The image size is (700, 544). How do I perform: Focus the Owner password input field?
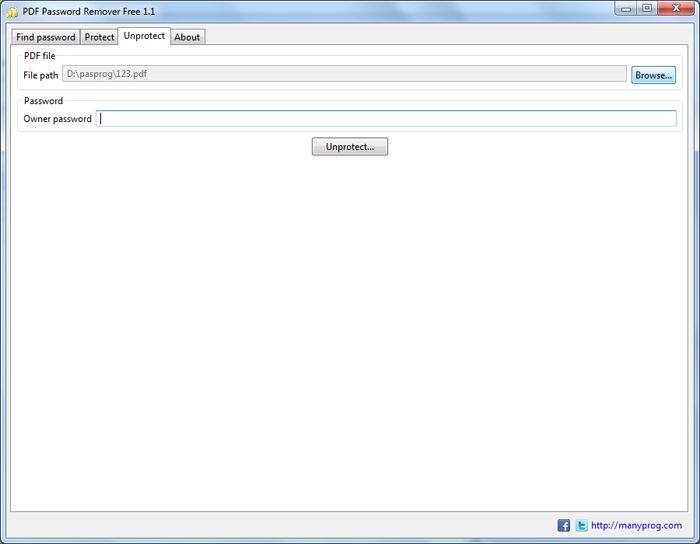(x=386, y=118)
